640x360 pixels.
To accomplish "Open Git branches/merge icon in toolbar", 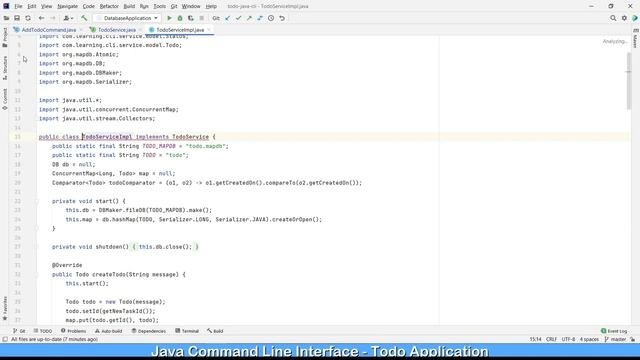I will coord(260,18).
